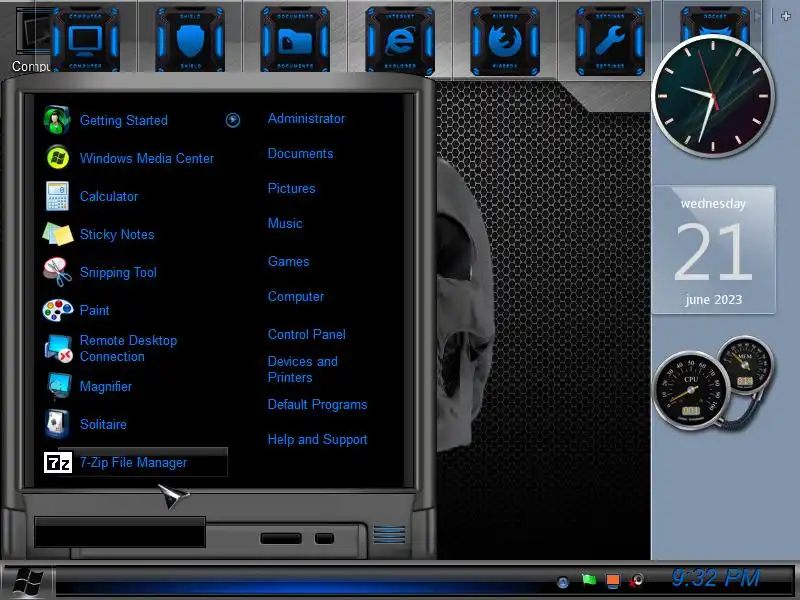The image size is (800, 600).
Task: Click the Paint palette icon
Action: click(x=57, y=310)
